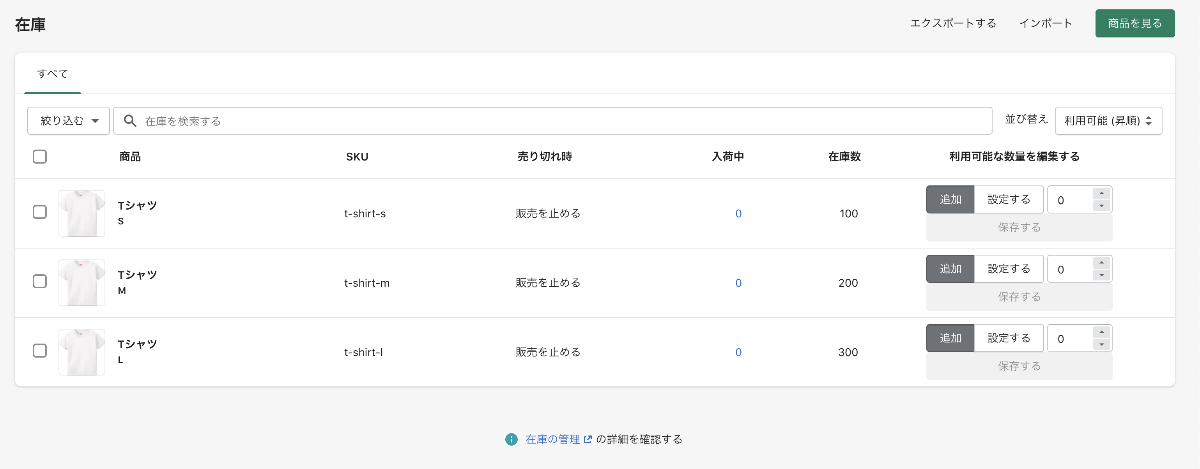The image size is (1200, 469).
Task: Click the info icon beside 在庫の管理
Action: [x=511, y=439]
